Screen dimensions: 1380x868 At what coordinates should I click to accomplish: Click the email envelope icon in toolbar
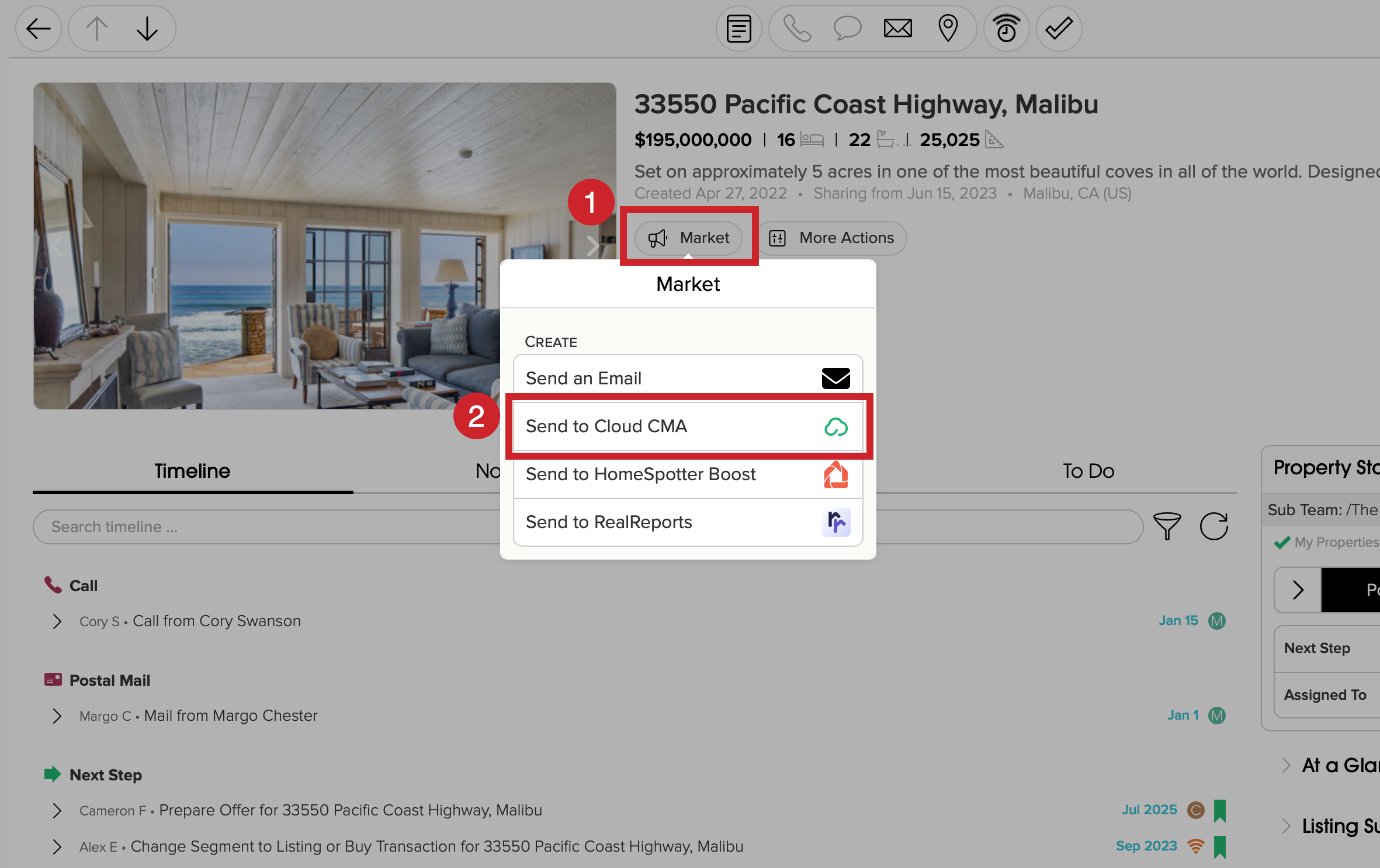[x=897, y=27]
